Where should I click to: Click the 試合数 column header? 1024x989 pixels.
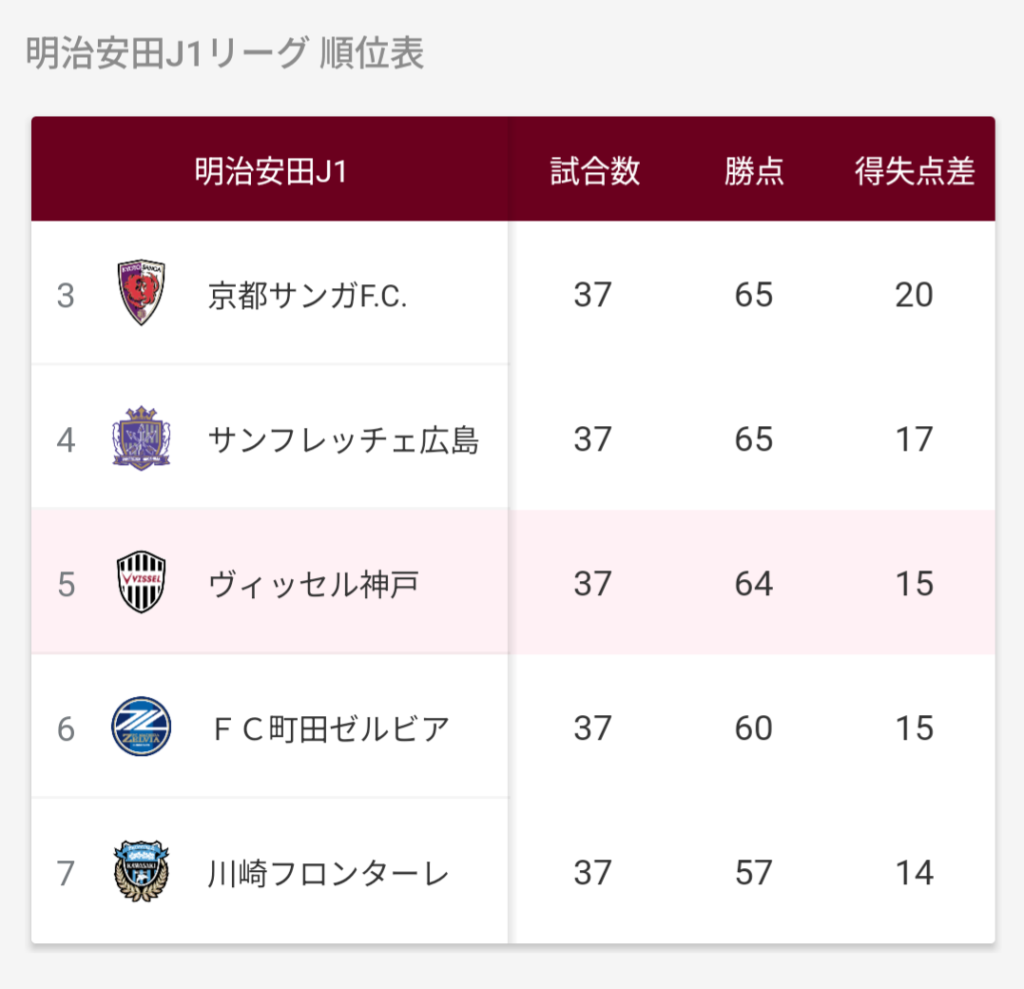click(595, 172)
